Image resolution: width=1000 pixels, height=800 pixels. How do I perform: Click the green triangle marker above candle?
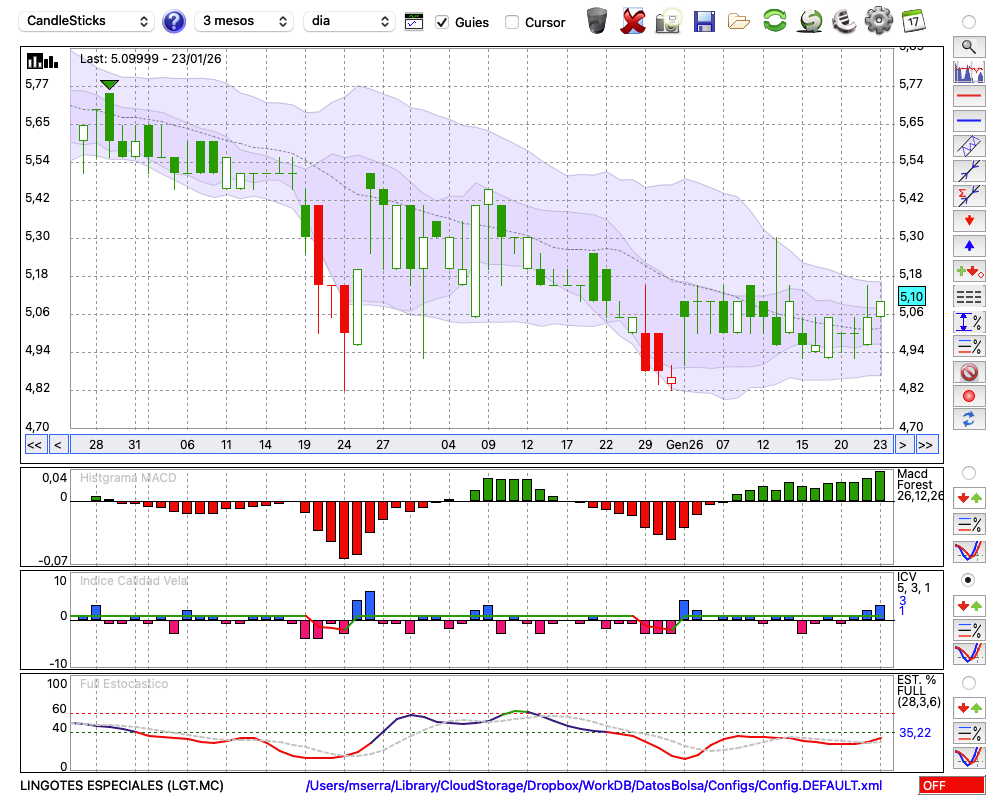[x=110, y=85]
